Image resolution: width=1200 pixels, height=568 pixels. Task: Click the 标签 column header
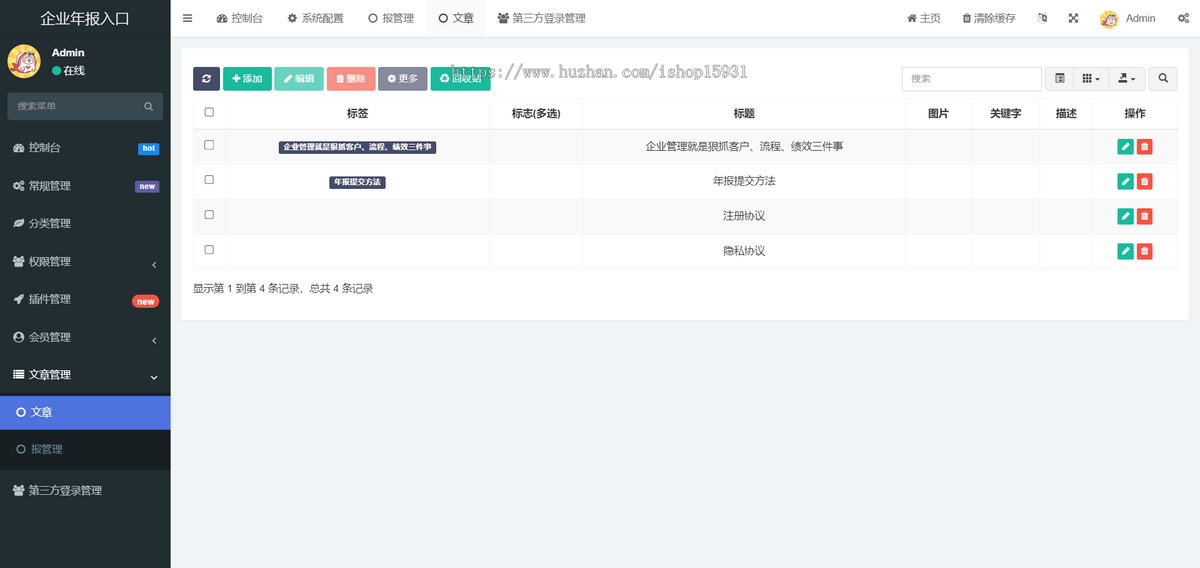point(358,114)
